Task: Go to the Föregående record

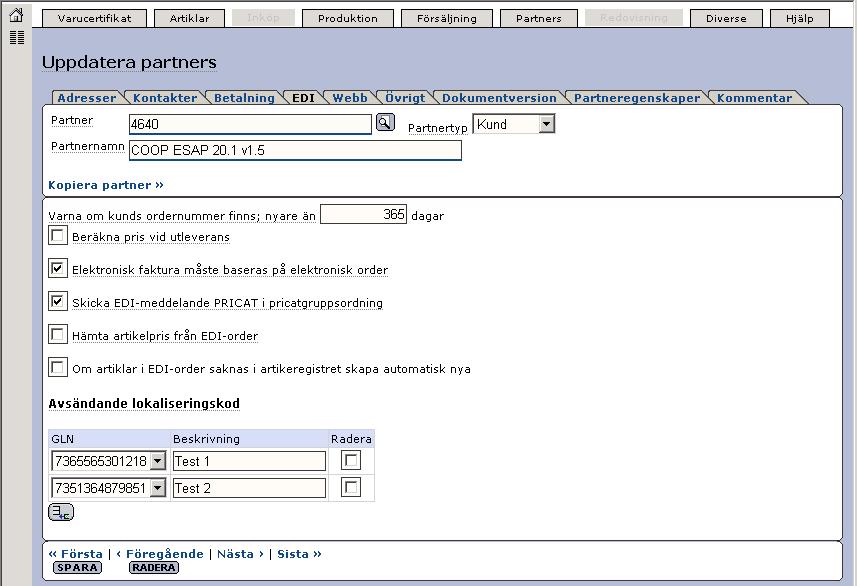Action: 160,554
